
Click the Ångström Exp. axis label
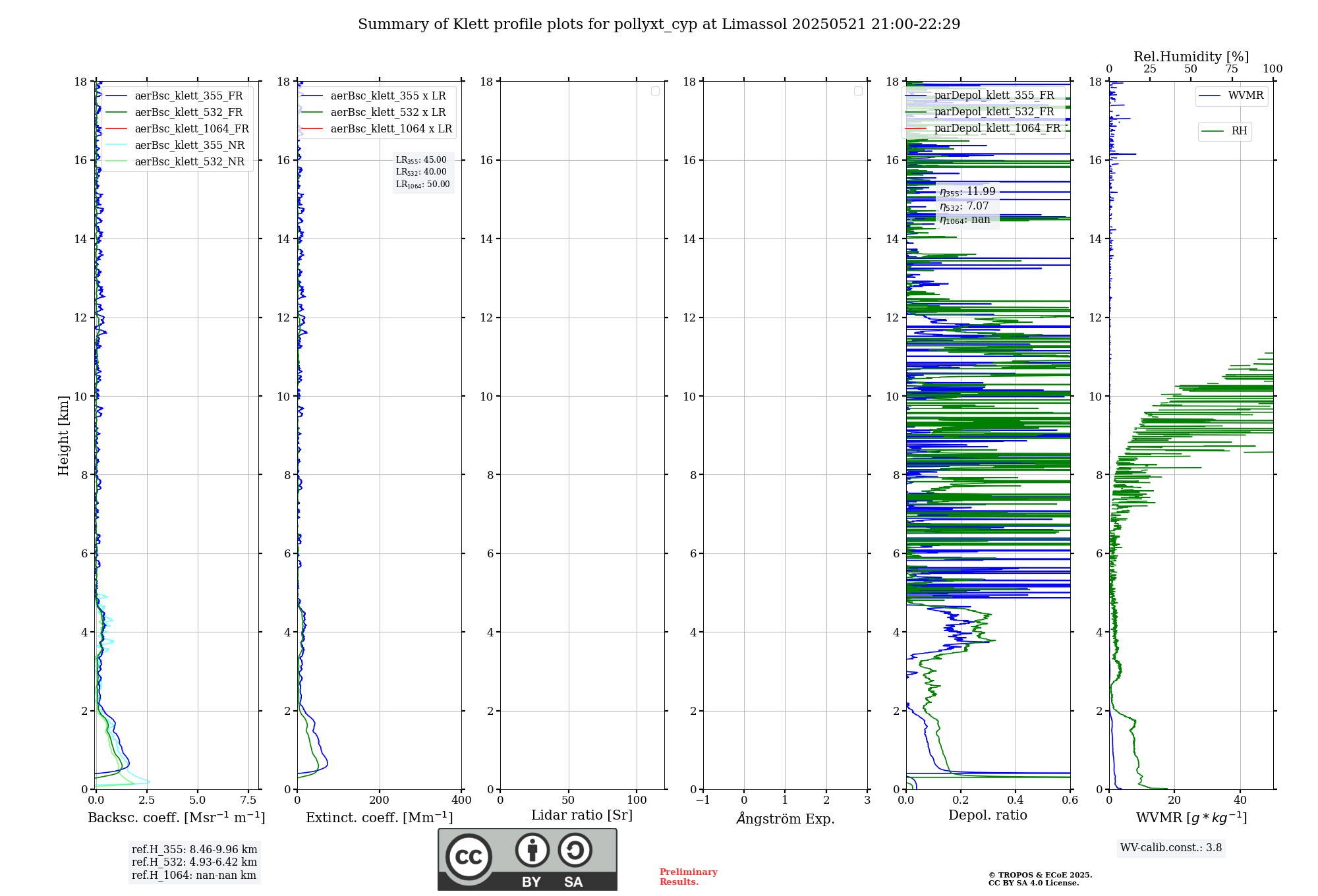coord(786,818)
